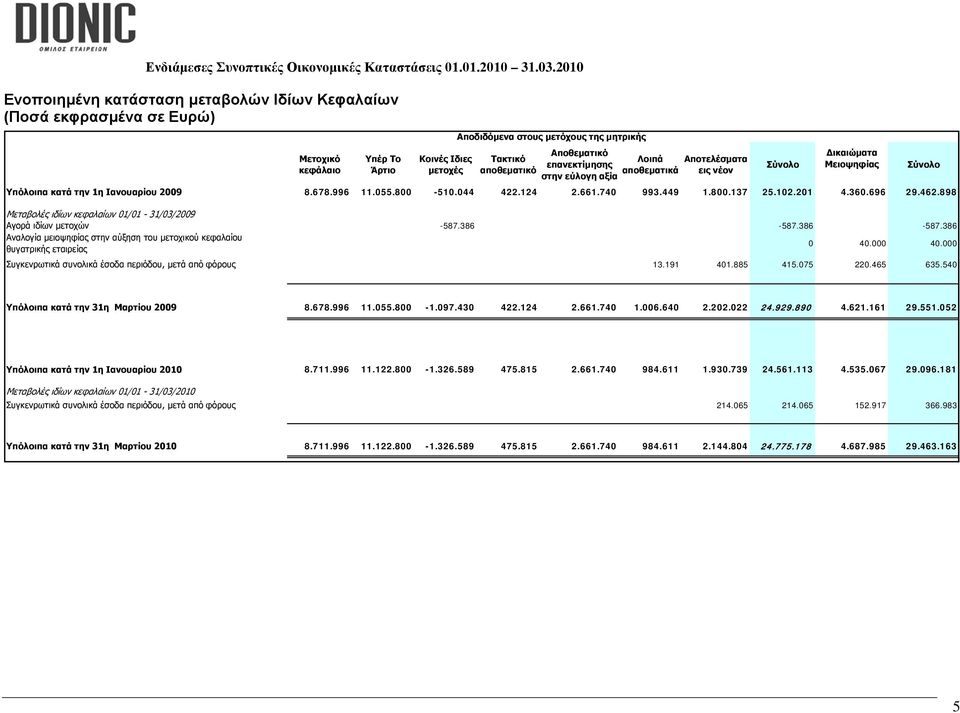Click the total '25.102.201'

pos(787,192)
